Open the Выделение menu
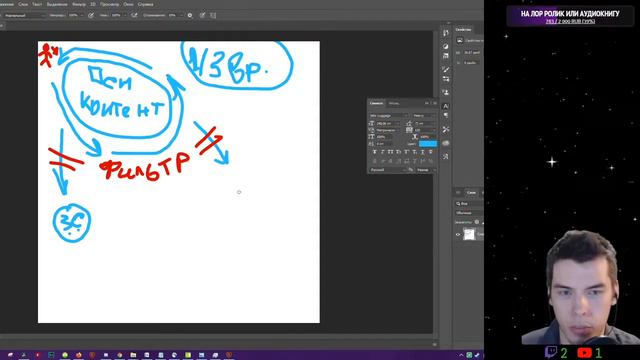 57,4
